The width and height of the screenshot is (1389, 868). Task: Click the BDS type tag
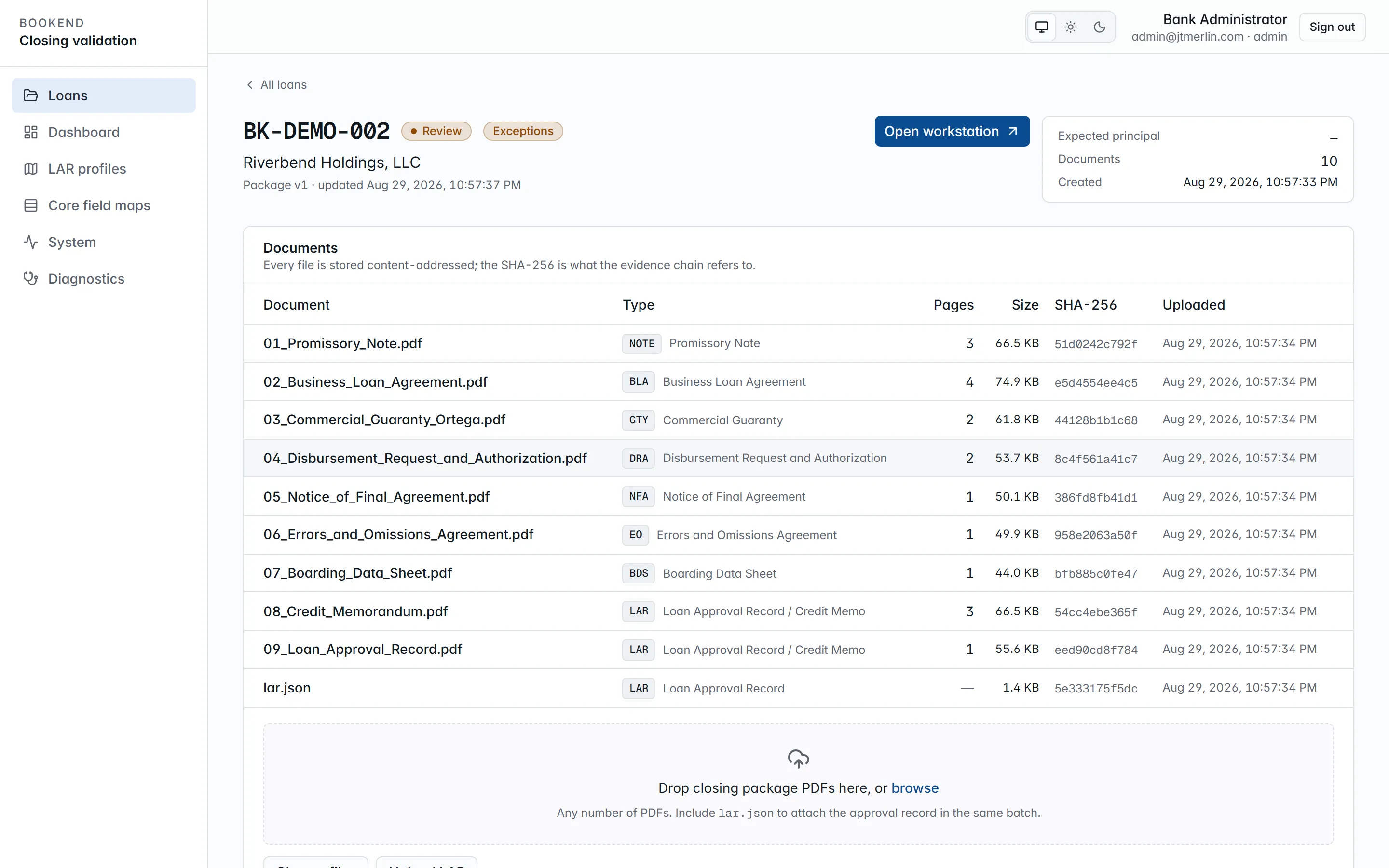click(638, 573)
